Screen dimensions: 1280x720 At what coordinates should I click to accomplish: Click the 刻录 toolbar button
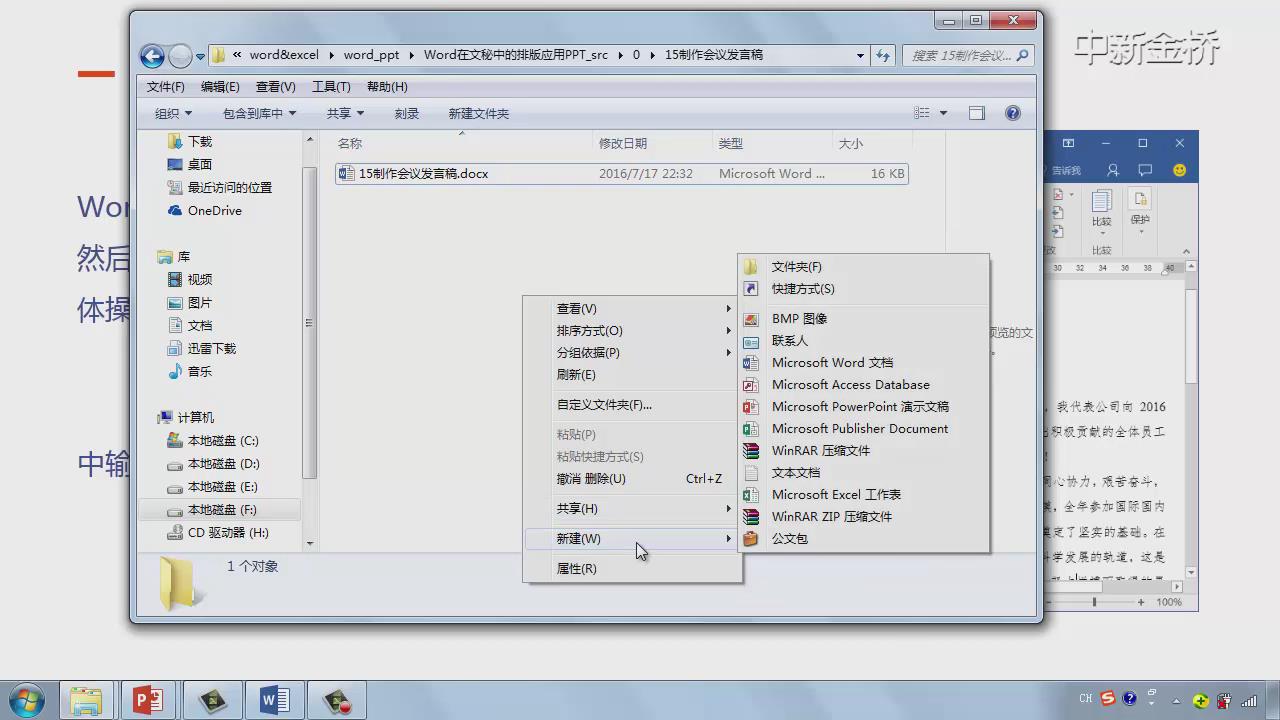[x=406, y=113]
